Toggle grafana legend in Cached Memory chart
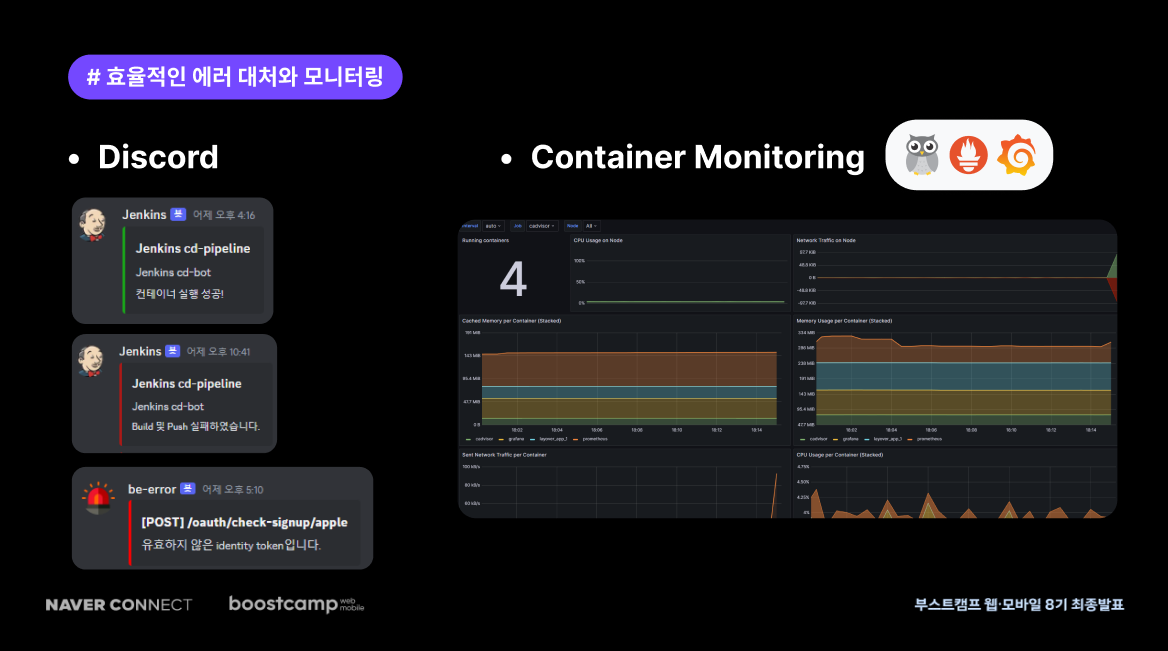The width and height of the screenshot is (1168, 651). pos(512,439)
